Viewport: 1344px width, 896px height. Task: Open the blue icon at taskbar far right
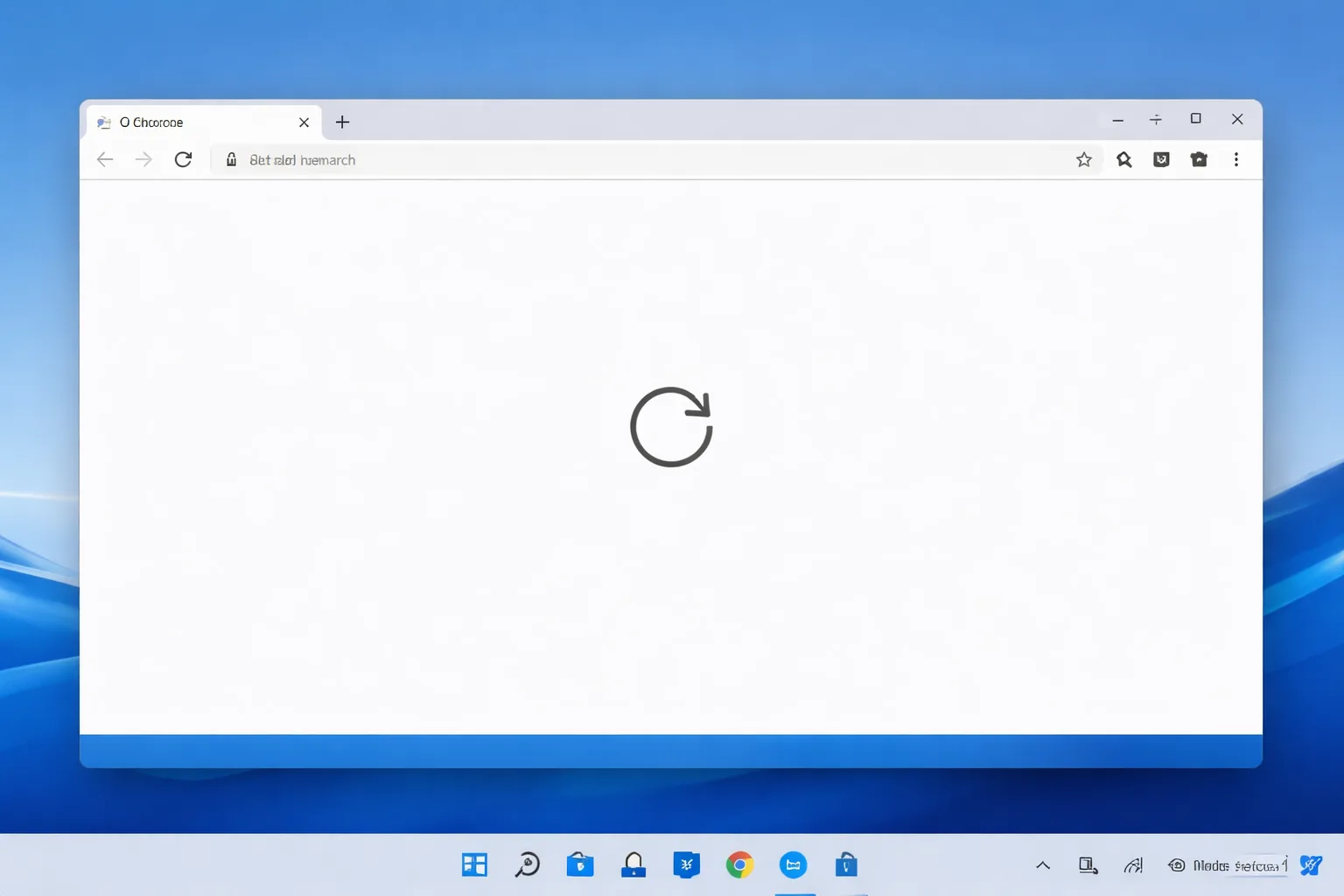click(x=1311, y=865)
